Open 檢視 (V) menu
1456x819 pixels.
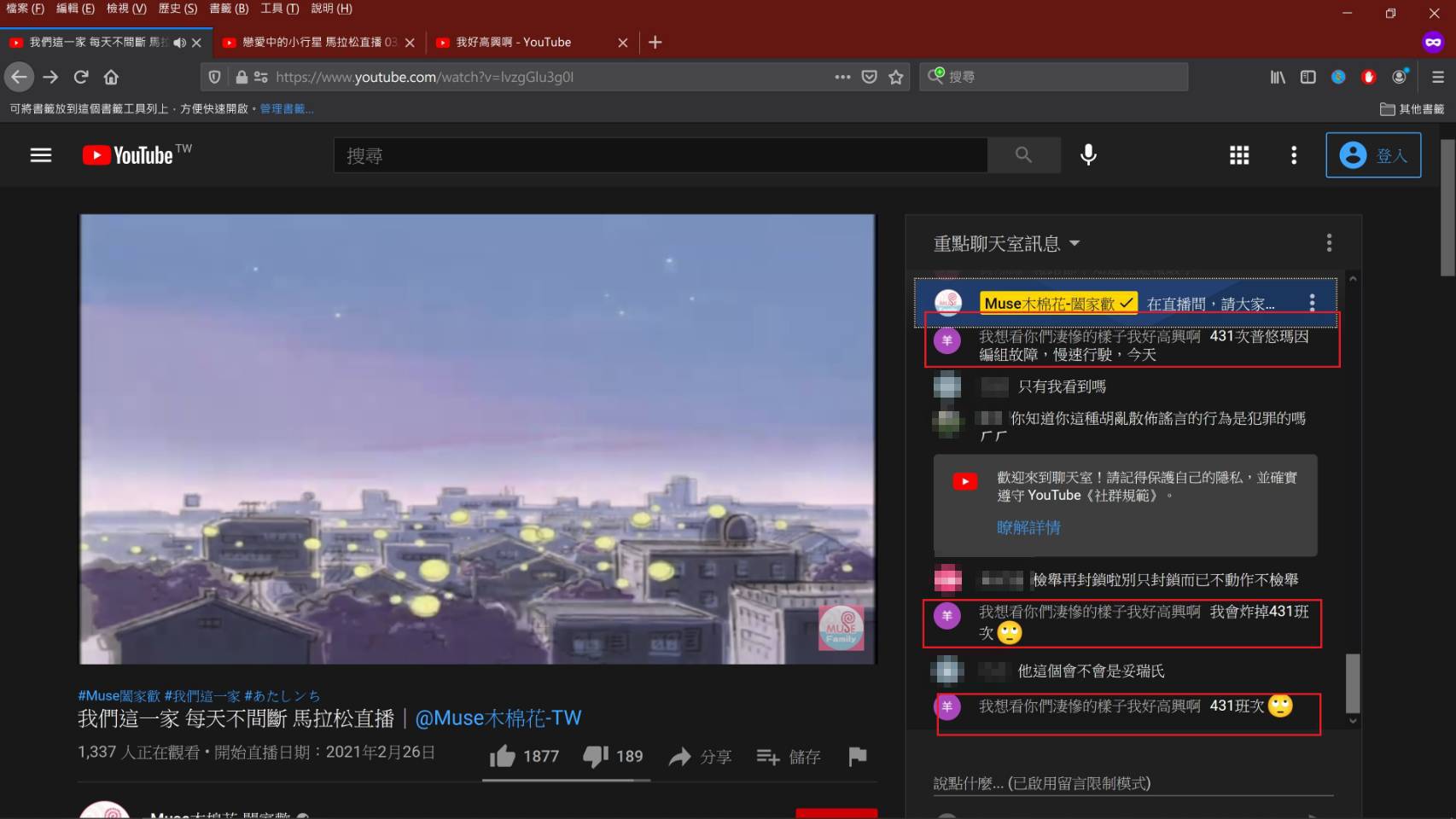126,9
